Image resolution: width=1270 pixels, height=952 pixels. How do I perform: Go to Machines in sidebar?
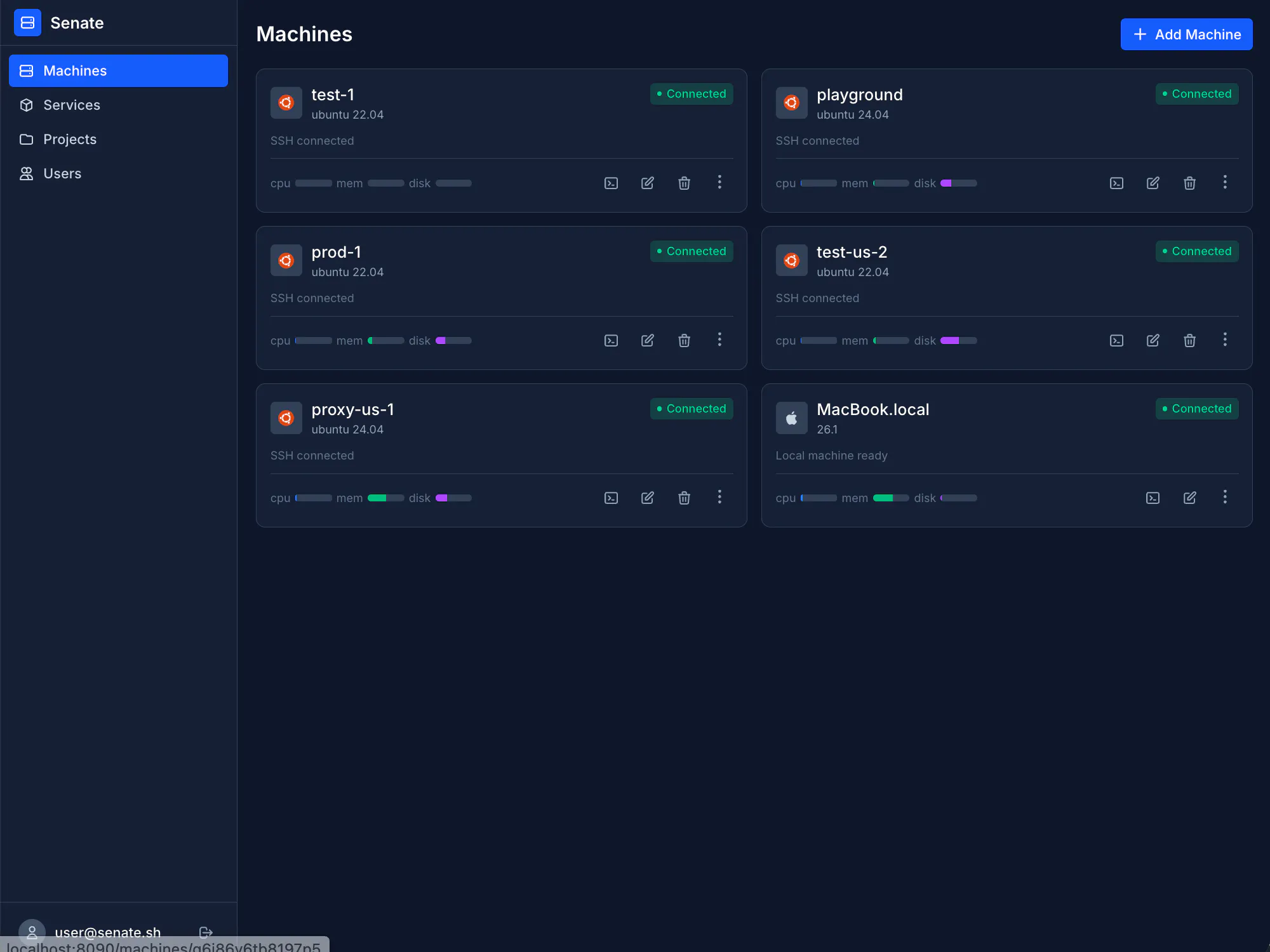(x=118, y=70)
